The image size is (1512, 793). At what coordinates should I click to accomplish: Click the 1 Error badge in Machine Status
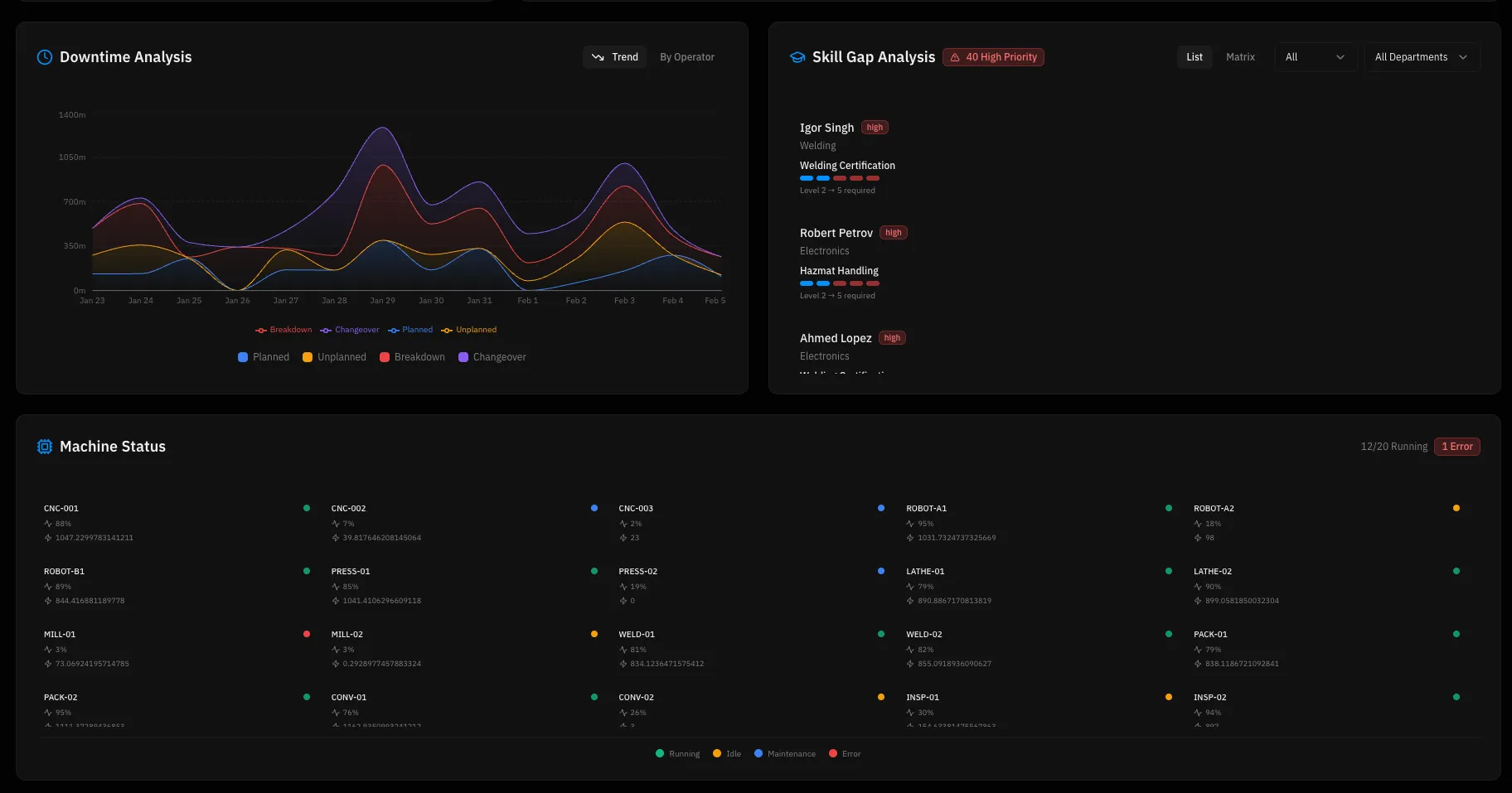[x=1456, y=446]
